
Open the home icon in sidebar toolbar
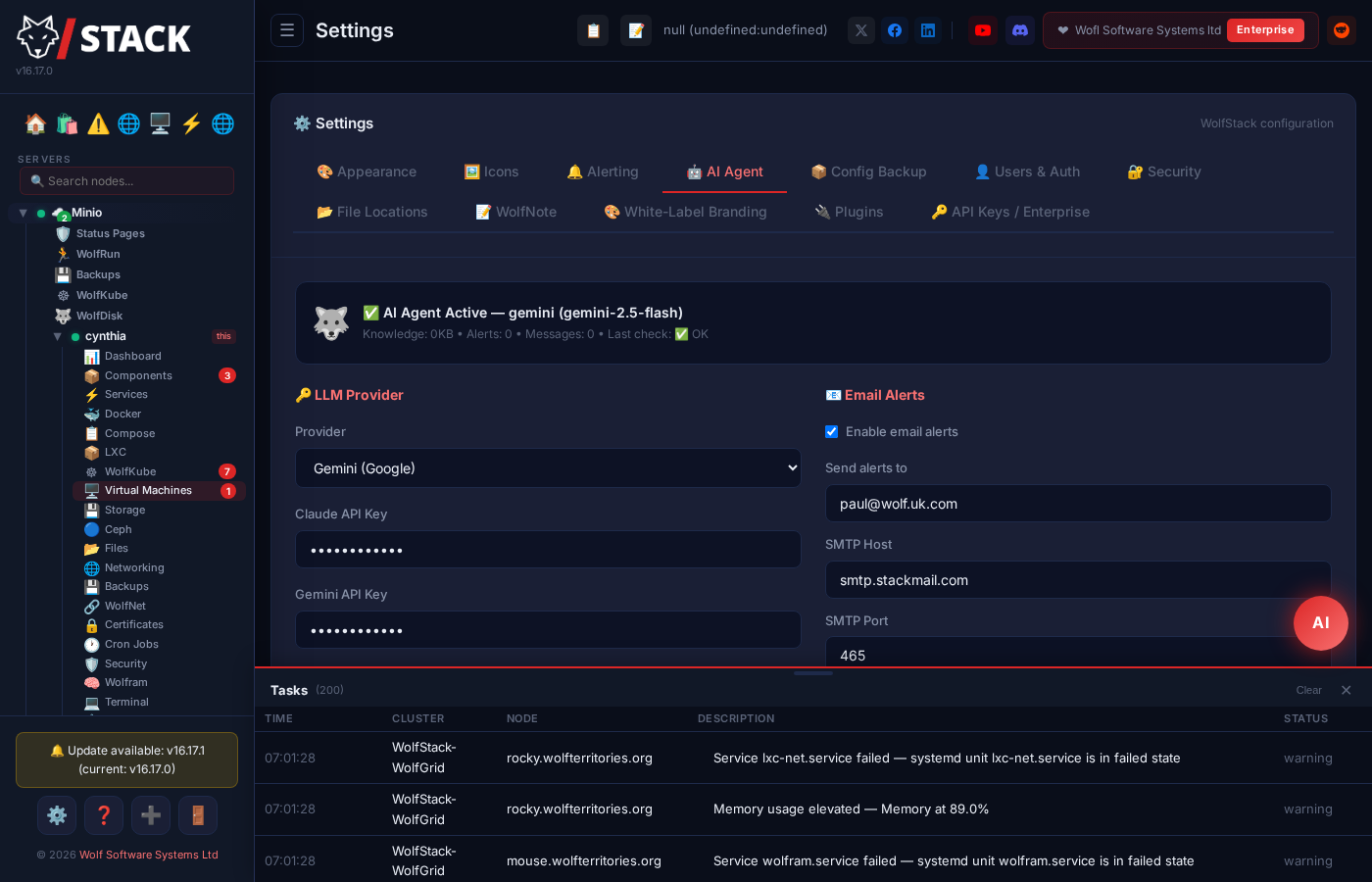tap(35, 123)
